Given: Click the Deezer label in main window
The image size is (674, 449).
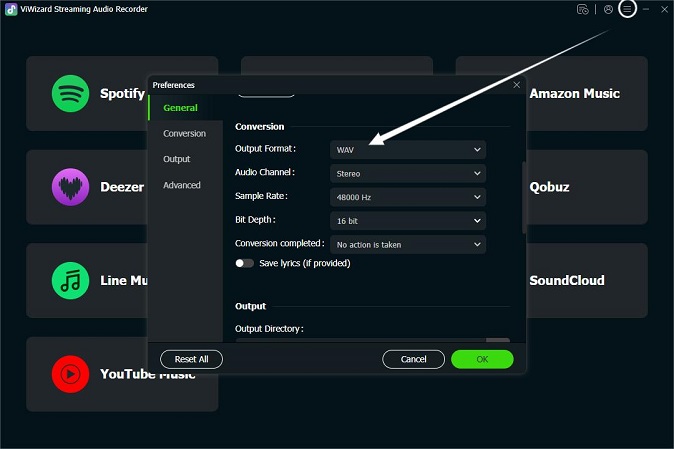Looking at the screenshot, I should (122, 187).
